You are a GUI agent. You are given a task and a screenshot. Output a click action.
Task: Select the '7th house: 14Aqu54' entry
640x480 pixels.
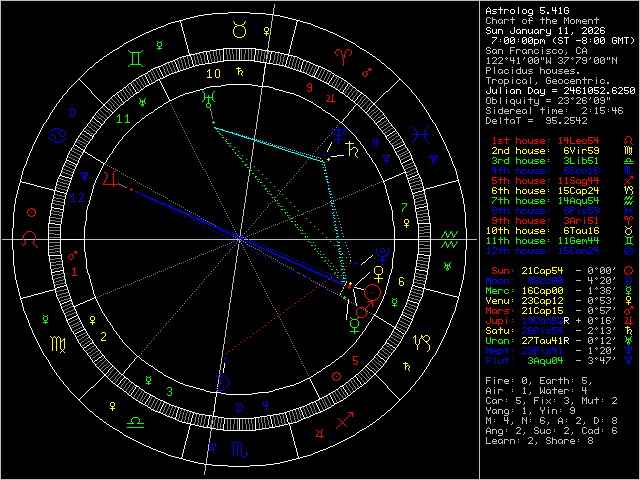click(545, 201)
